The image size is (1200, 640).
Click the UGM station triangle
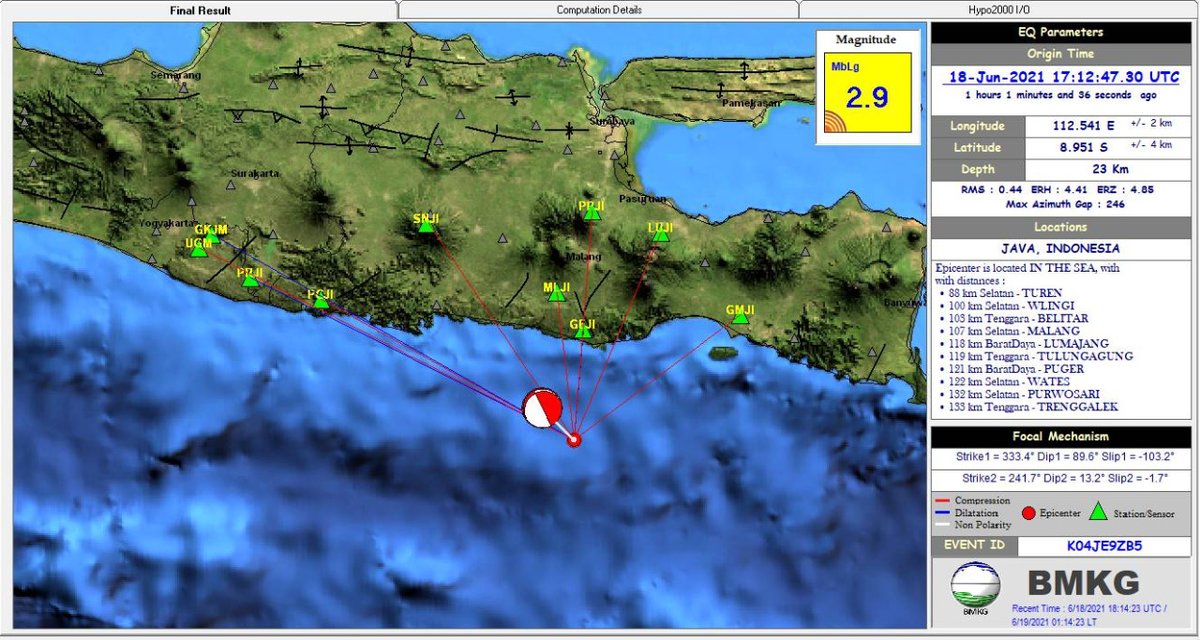pyautogui.click(x=199, y=250)
